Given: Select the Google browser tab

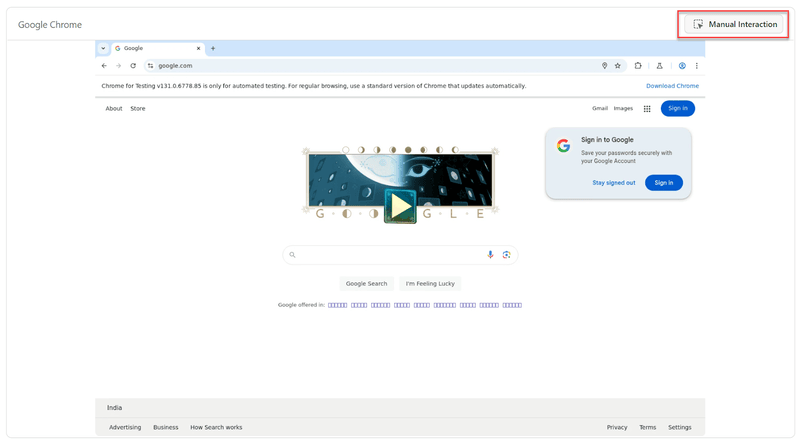Looking at the screenshot, I should click(x=157, y=48).
